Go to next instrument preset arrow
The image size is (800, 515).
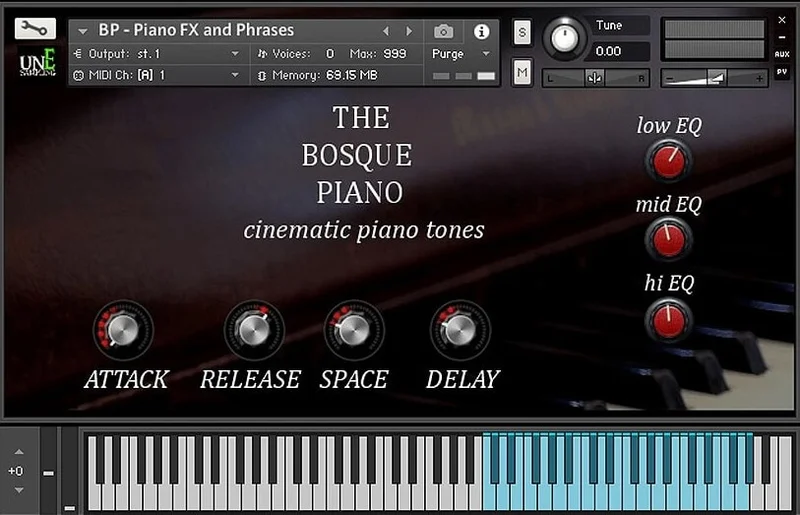click(409, 32)
